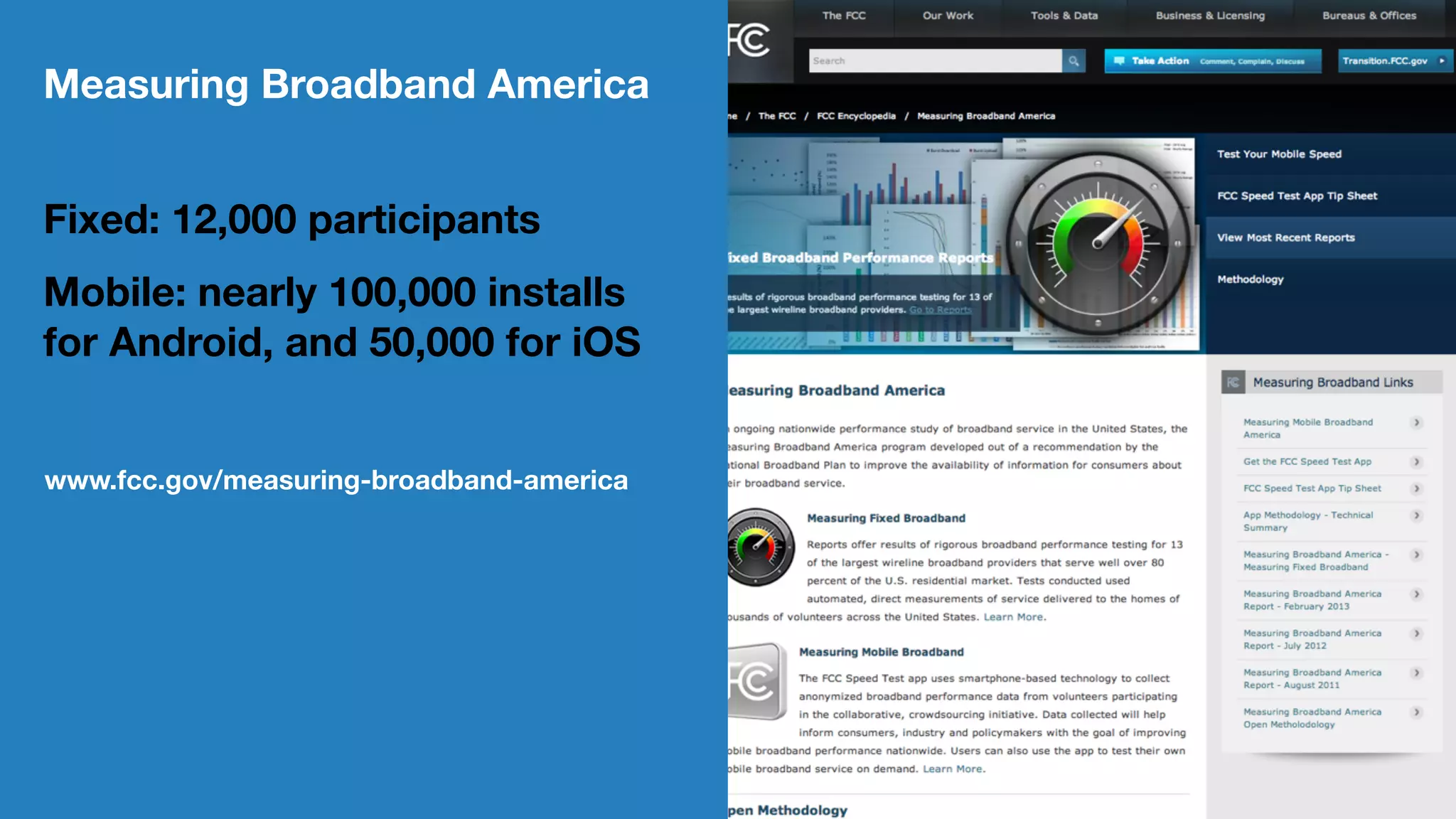Click the FCC app icon beside Measuring Mobile Broadband
The height and width of the screenshot is (819, 1456).
pos(756,682)
